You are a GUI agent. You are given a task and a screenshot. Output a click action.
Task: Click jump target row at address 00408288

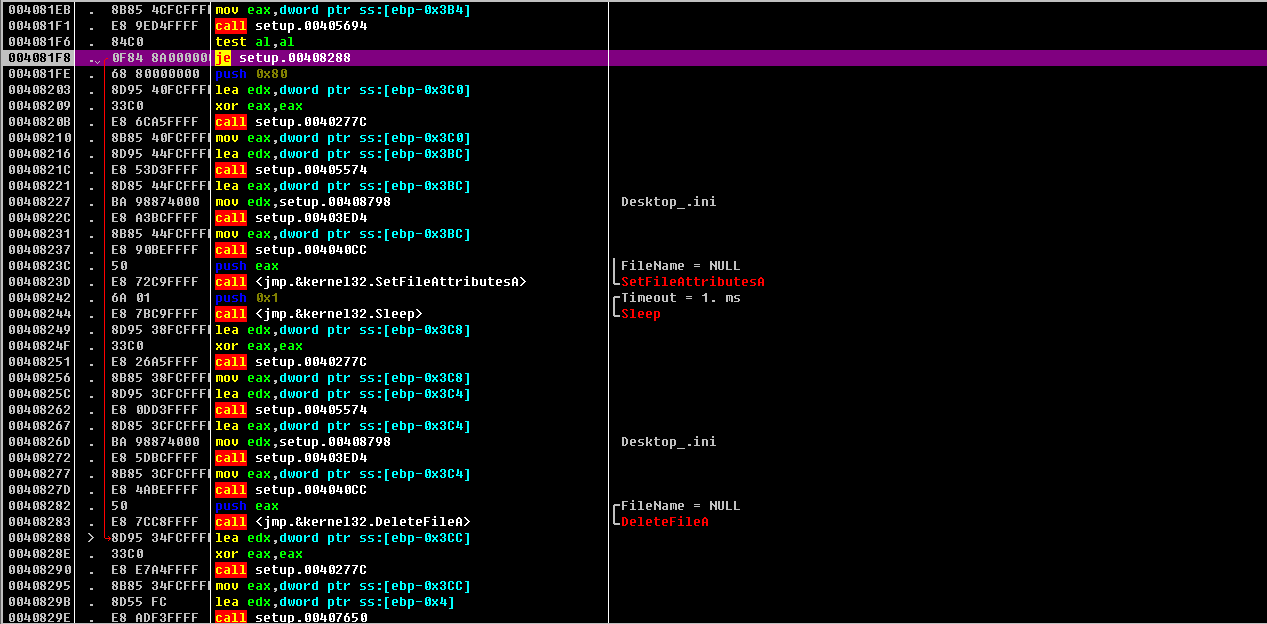pos(633,538)
